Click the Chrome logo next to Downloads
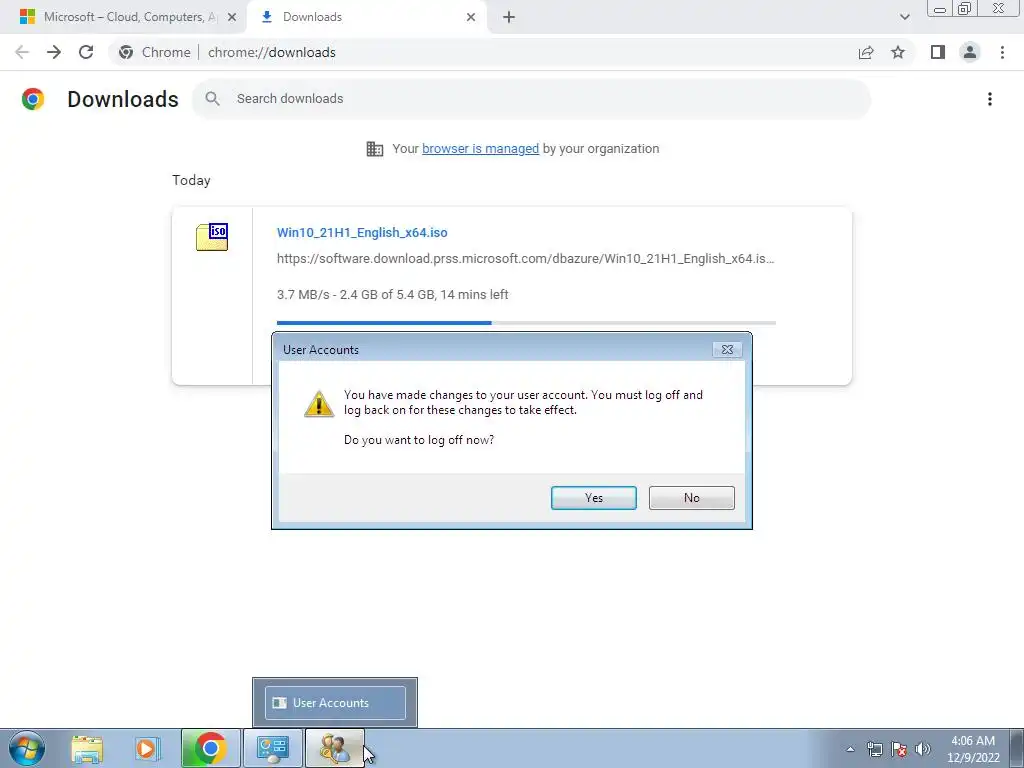 33,99
